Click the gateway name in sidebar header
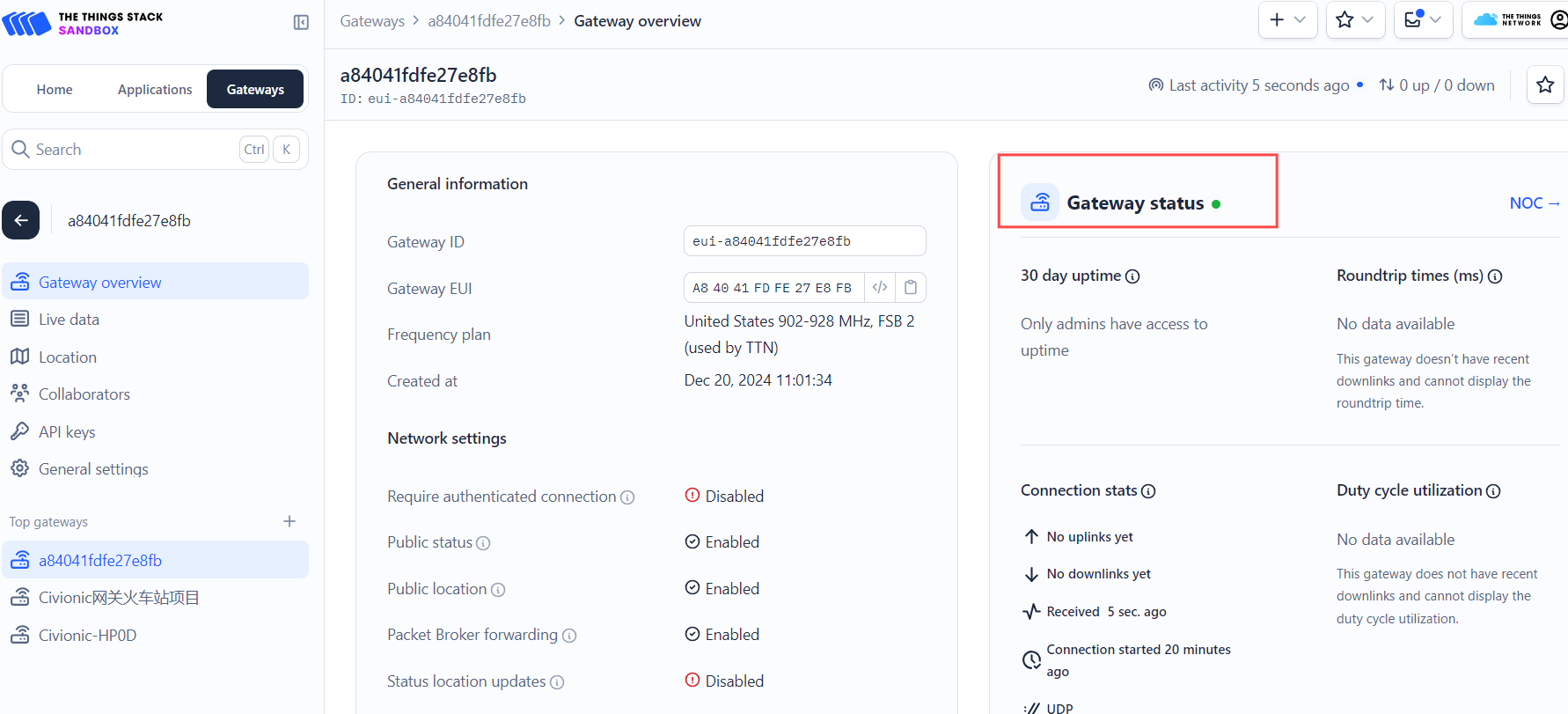This screenshot has height=714, width=1568. tap(129, 221)
